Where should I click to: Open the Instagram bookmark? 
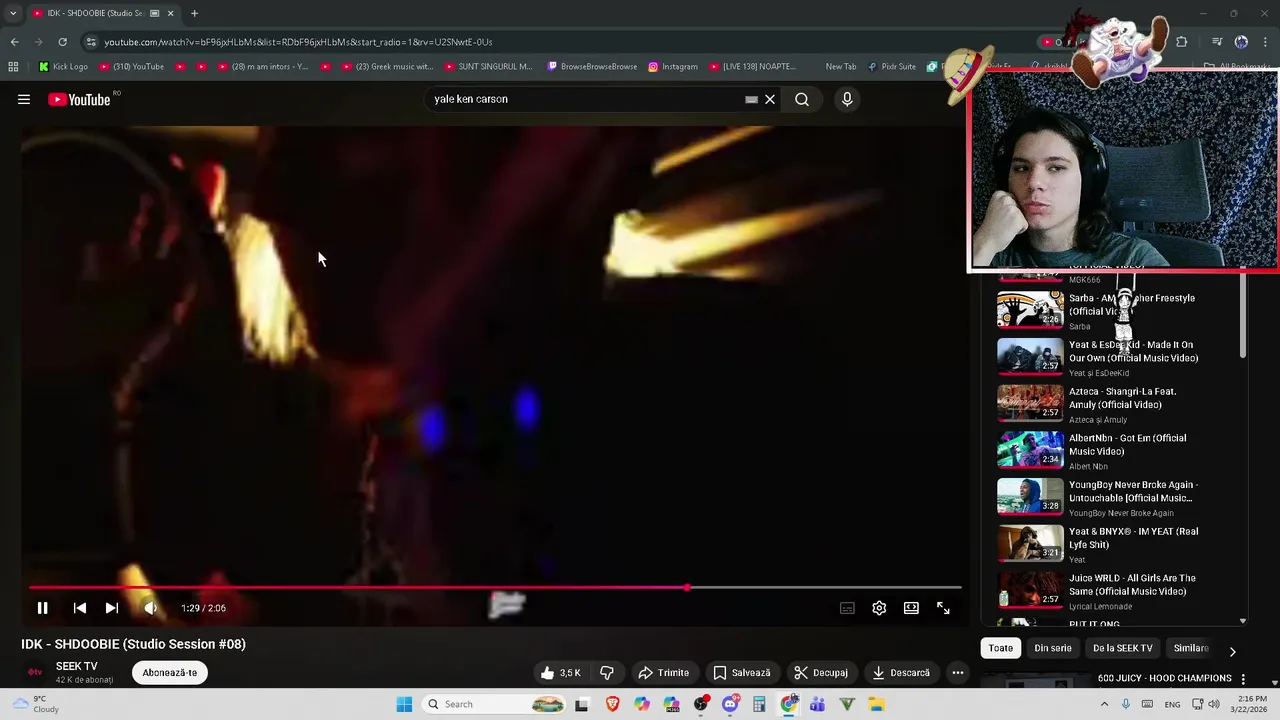click(x=673, y=67)
